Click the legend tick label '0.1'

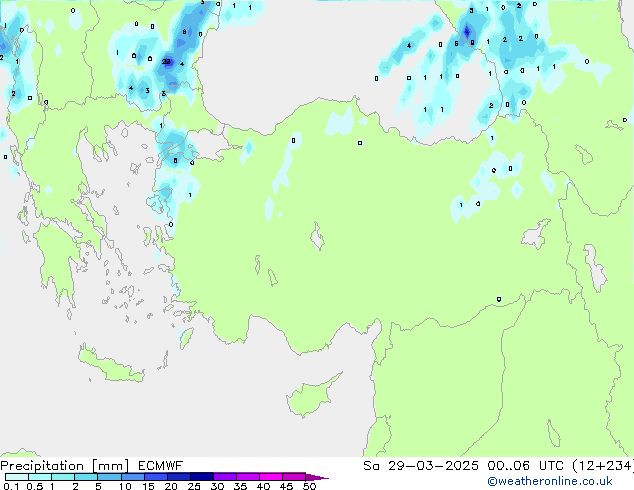(11, 486)
